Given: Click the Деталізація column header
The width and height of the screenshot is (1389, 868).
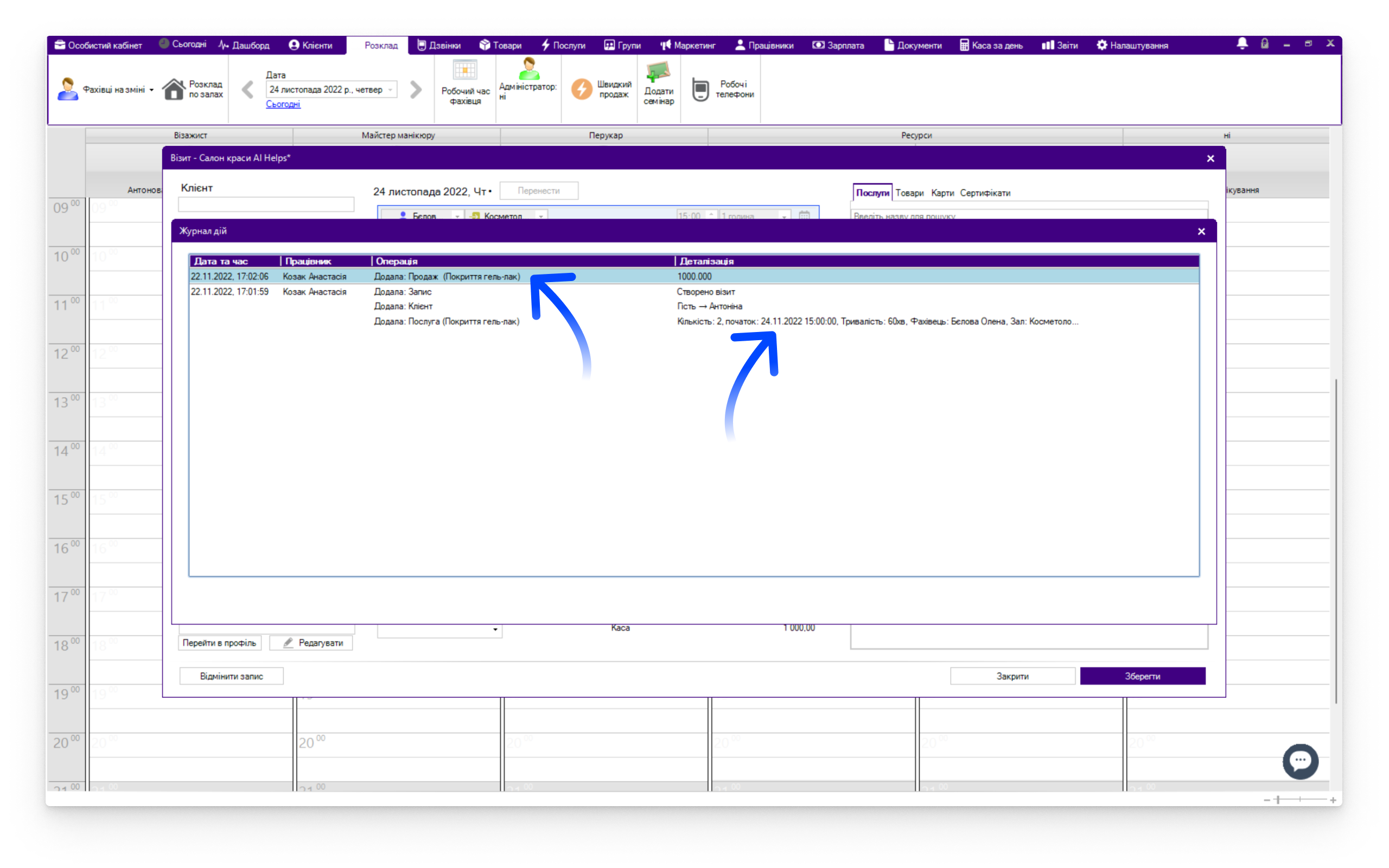Looking at the screenshot, I should (936, 261).
